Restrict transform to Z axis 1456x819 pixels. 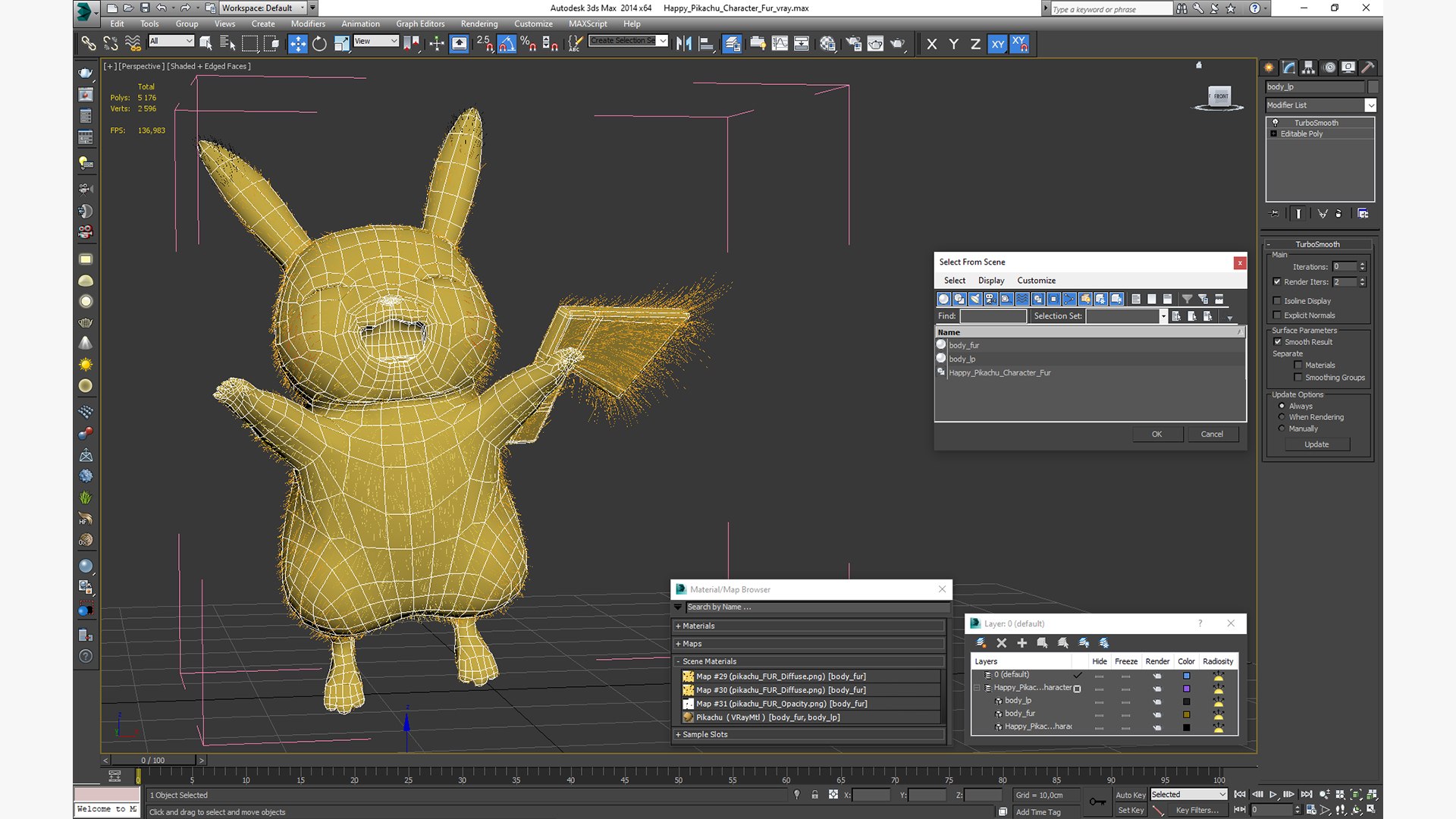click(975, 44)
